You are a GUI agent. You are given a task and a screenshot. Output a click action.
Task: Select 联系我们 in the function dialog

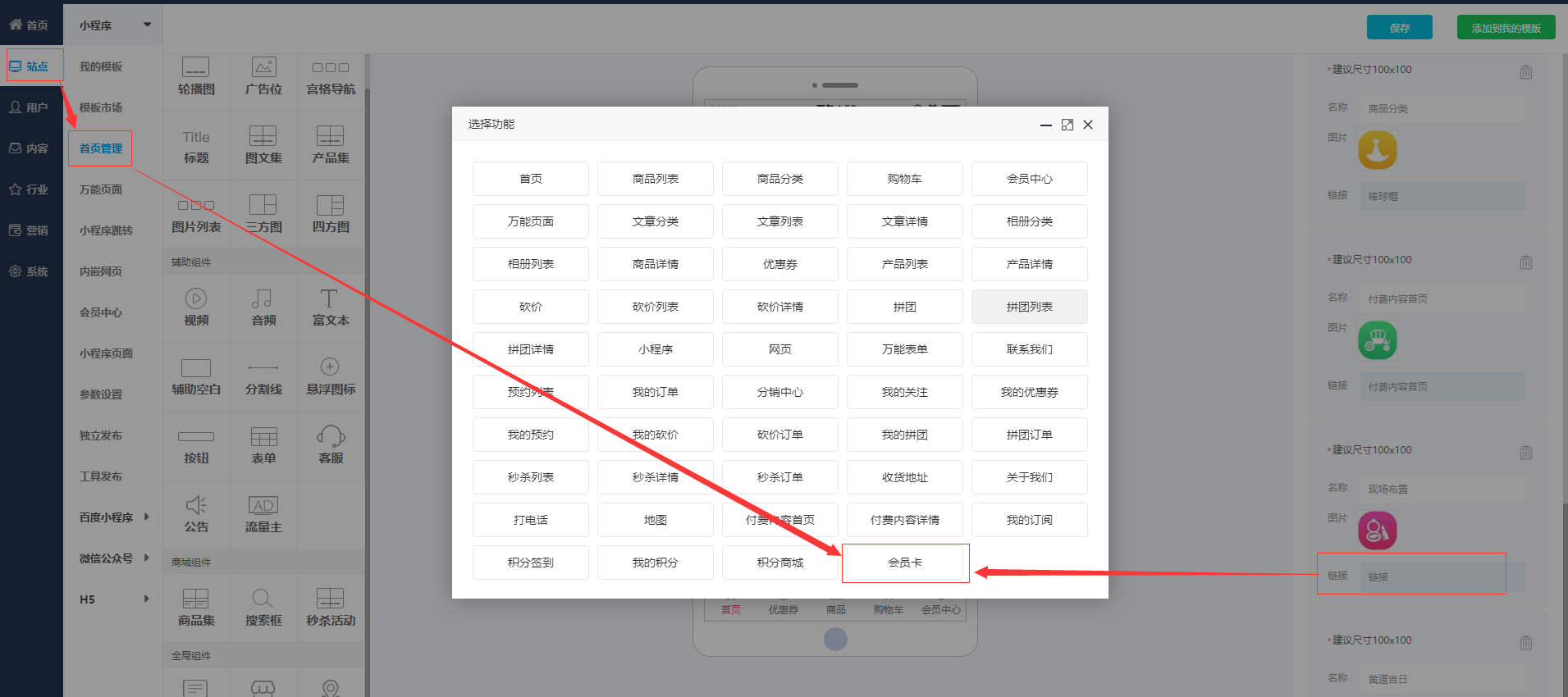pyautogui.click(x=1030, y=349)
